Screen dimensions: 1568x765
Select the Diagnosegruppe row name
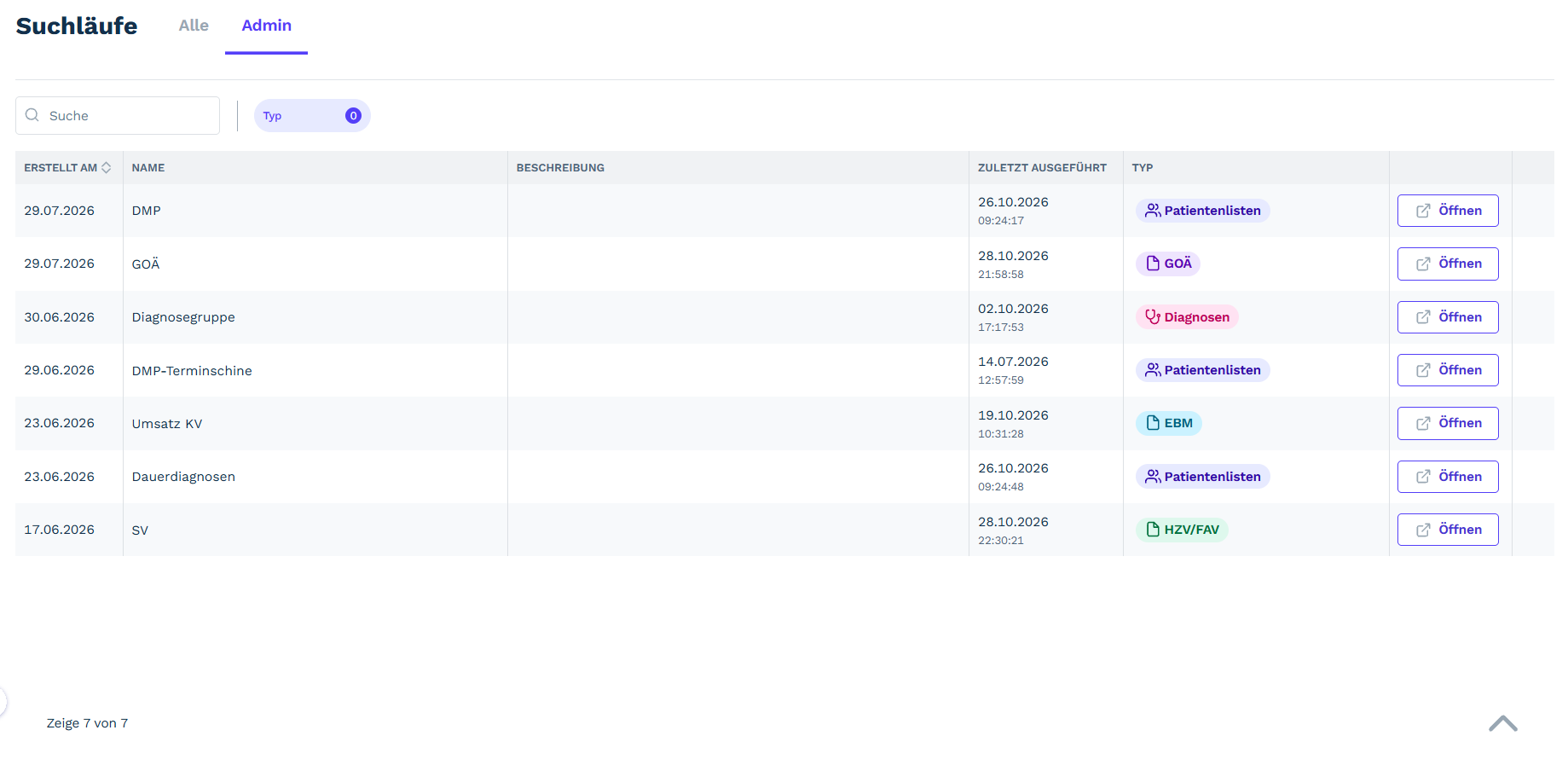coord(183,317)
